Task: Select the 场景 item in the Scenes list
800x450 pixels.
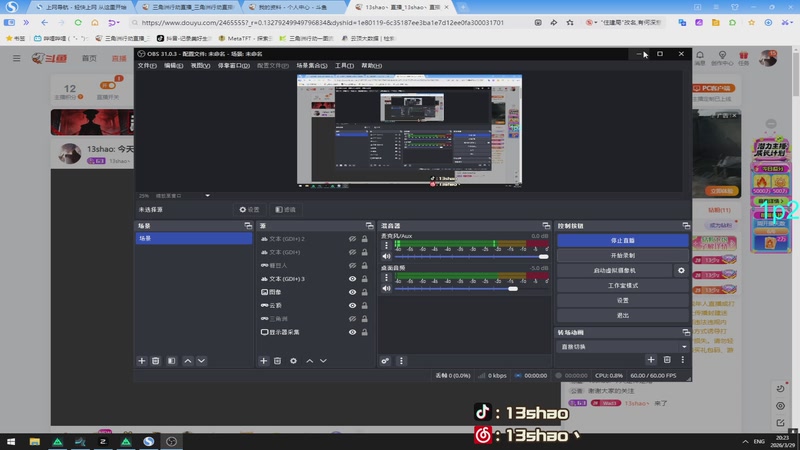Action: coord(194,238)
